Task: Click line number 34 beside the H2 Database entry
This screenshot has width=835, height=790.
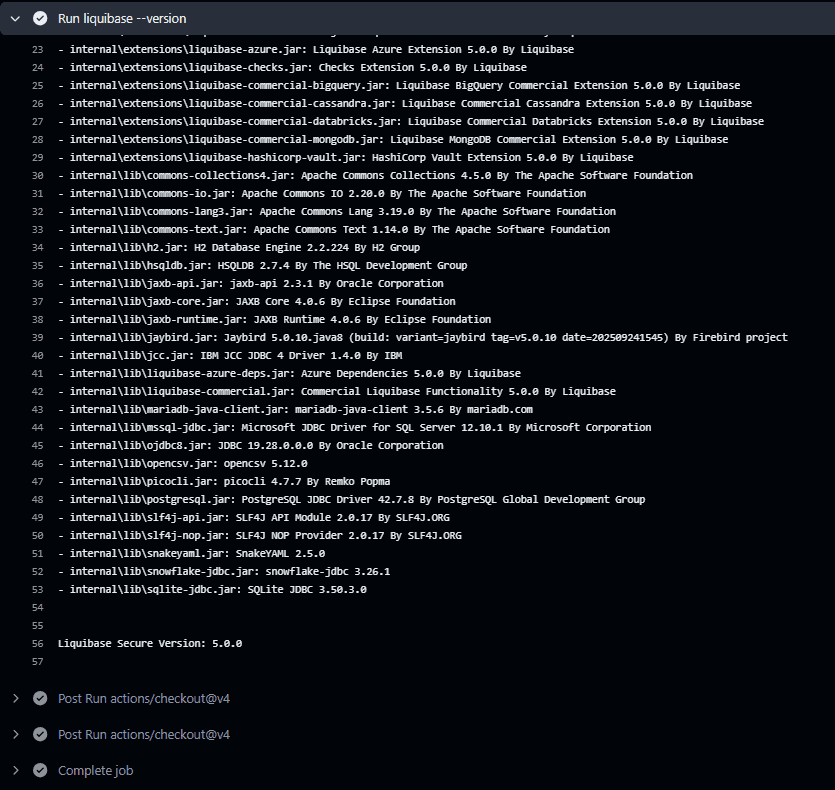Action: click(x=37, y=247)
